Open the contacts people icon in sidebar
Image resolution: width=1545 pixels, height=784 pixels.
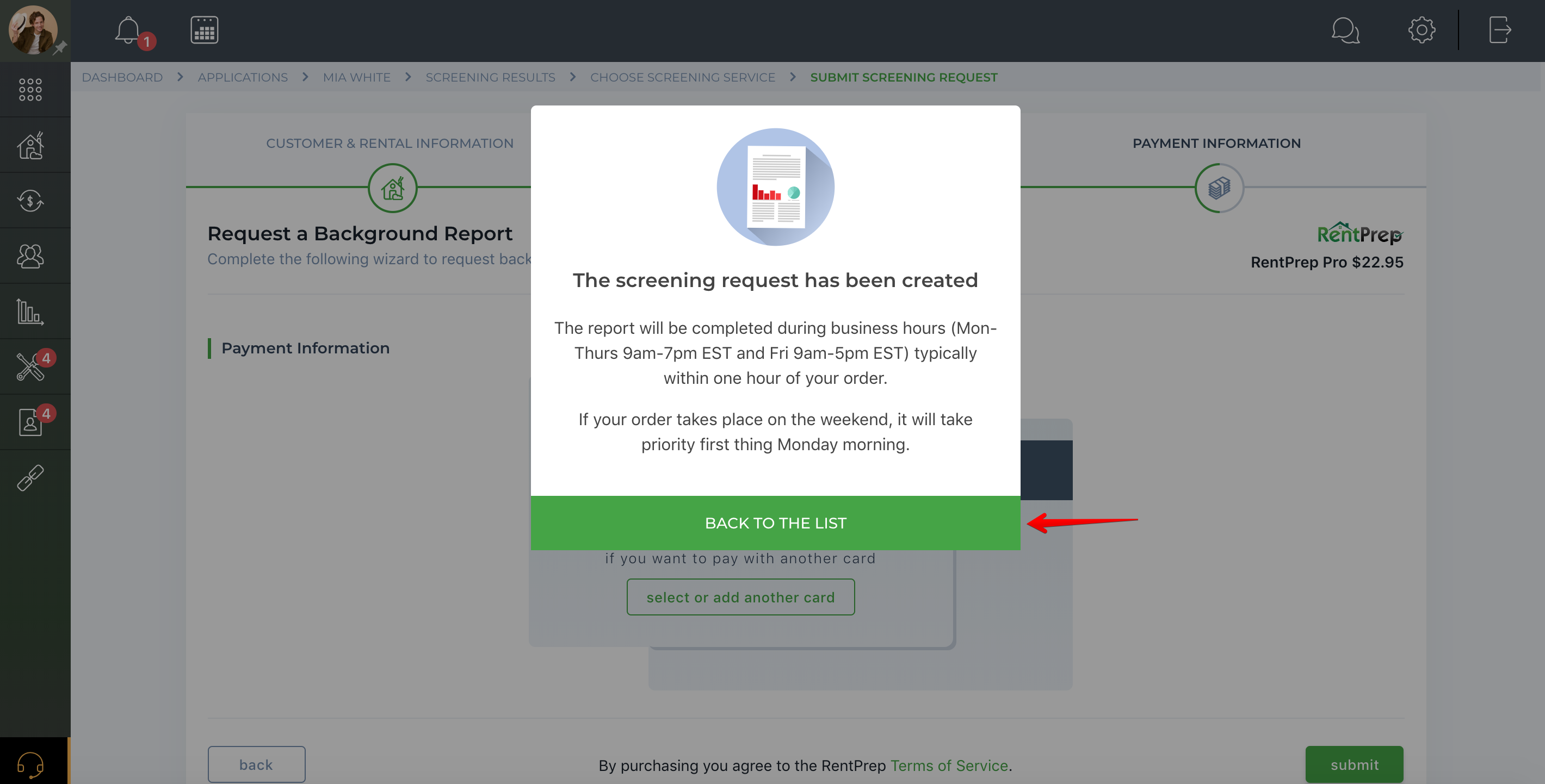[30, 256]
